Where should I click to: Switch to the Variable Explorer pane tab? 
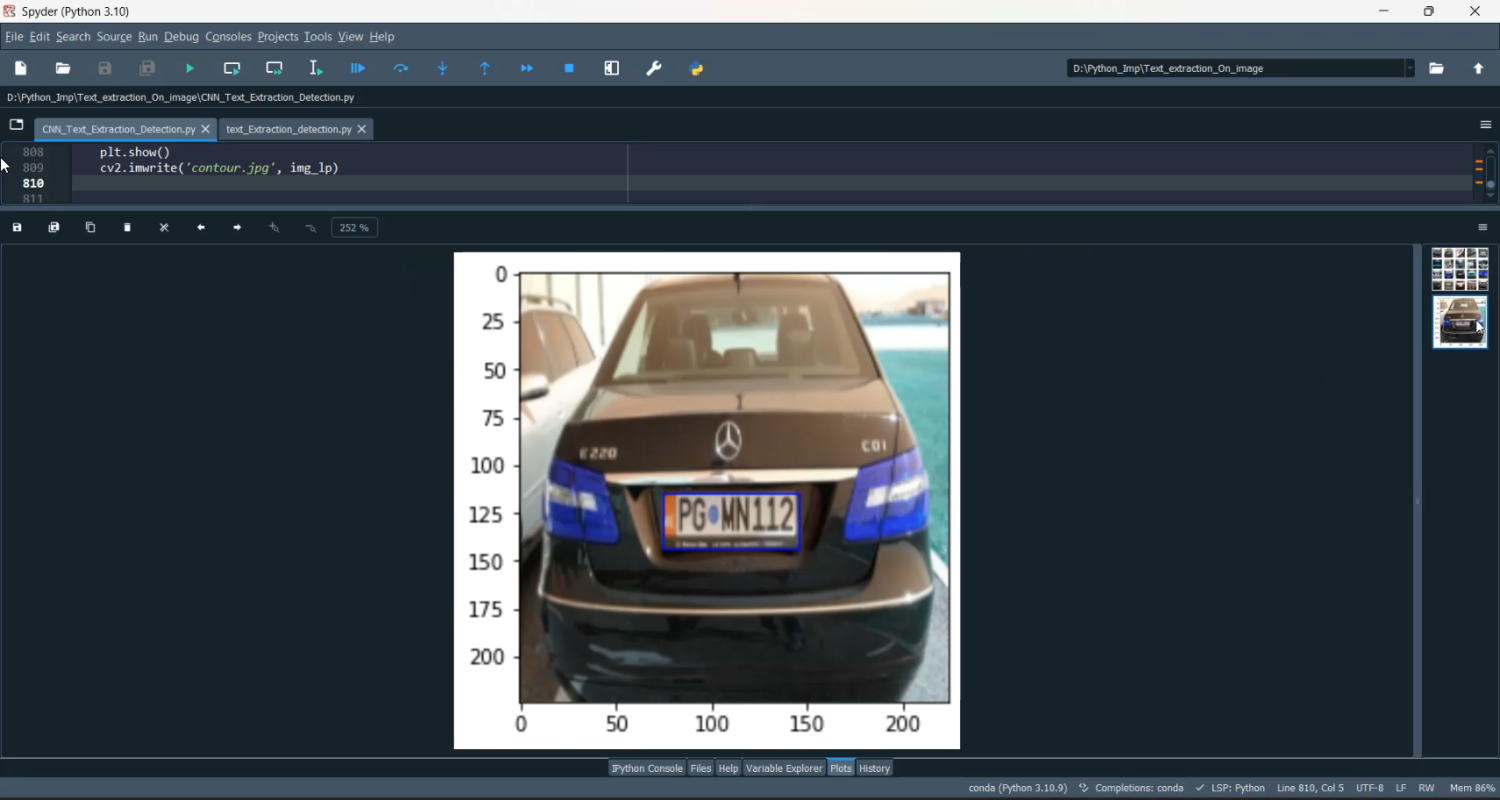pyautogui.click(x=783, y=768)
